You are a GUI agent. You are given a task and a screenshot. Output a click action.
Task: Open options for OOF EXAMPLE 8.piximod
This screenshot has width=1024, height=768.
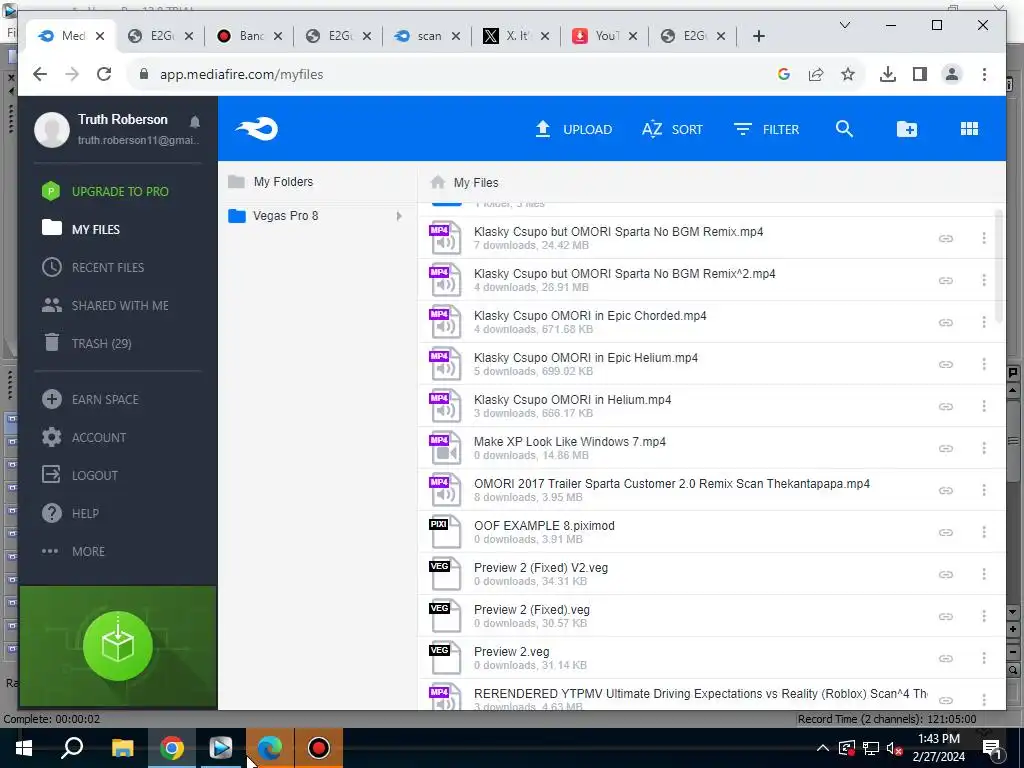tap(984, 532)
